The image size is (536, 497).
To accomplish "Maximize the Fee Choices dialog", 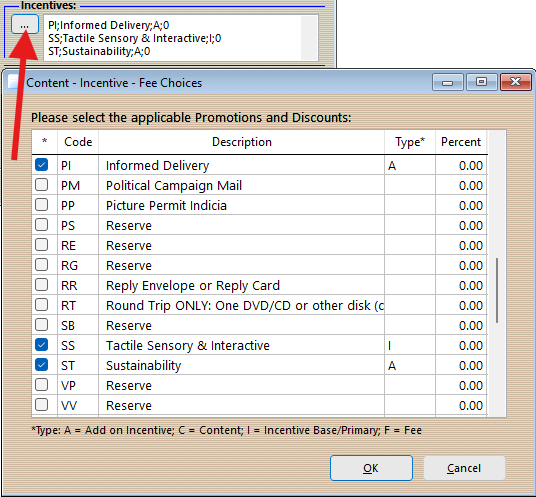I will click(x=481, y=82).
